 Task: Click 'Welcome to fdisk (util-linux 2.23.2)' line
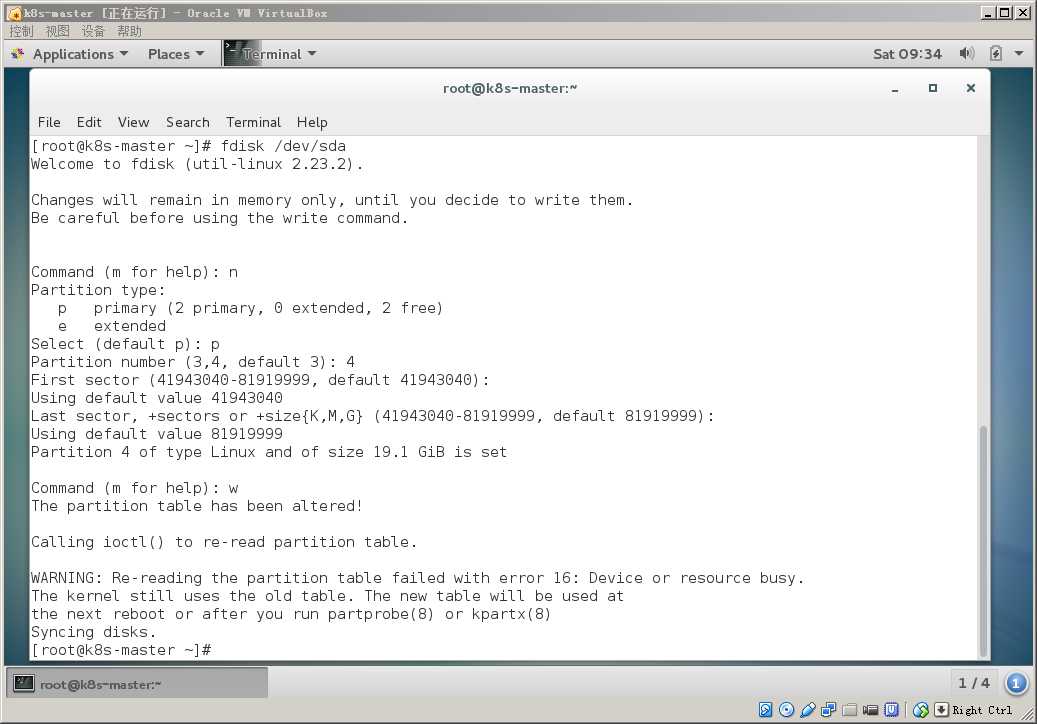(x=197, y=164)
